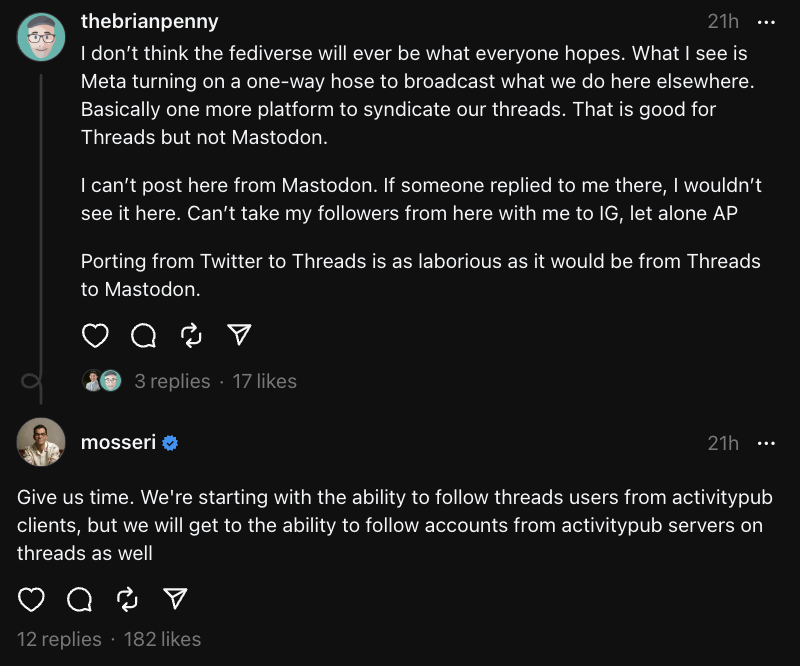Like thebrianpenny's post with heart icon

95,335
